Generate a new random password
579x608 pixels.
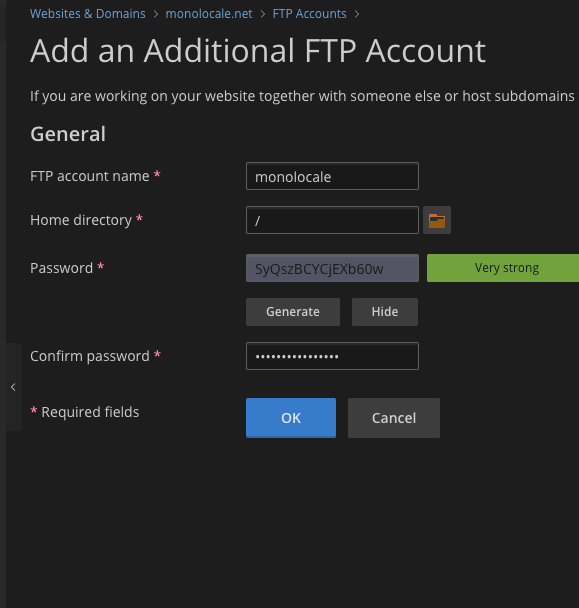293,312
